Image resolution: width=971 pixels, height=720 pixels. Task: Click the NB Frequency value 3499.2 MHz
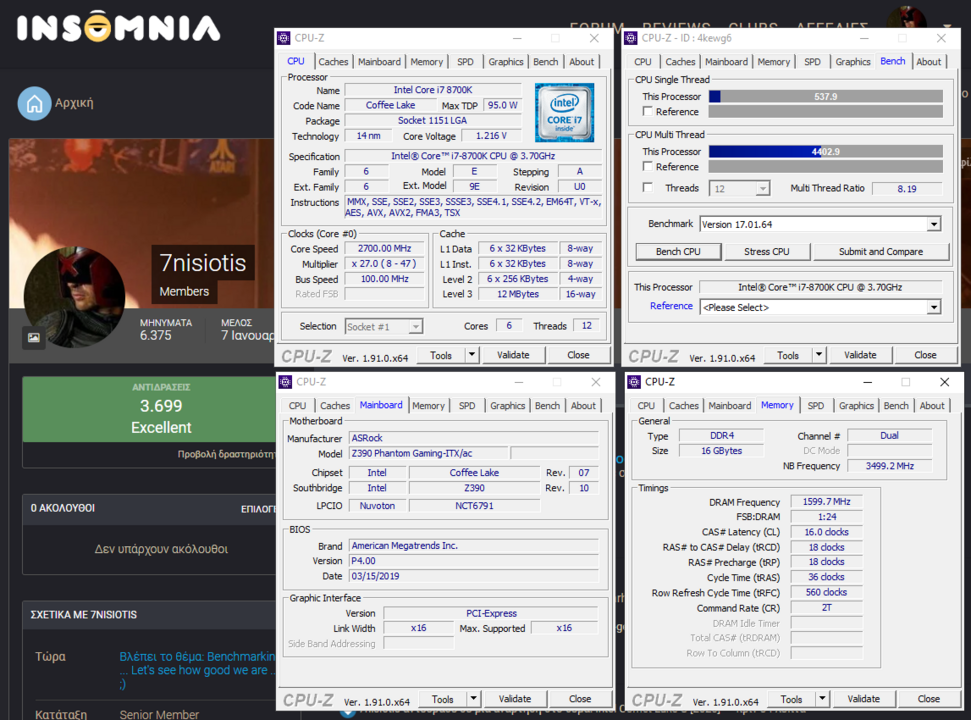(x=889, y=466)
